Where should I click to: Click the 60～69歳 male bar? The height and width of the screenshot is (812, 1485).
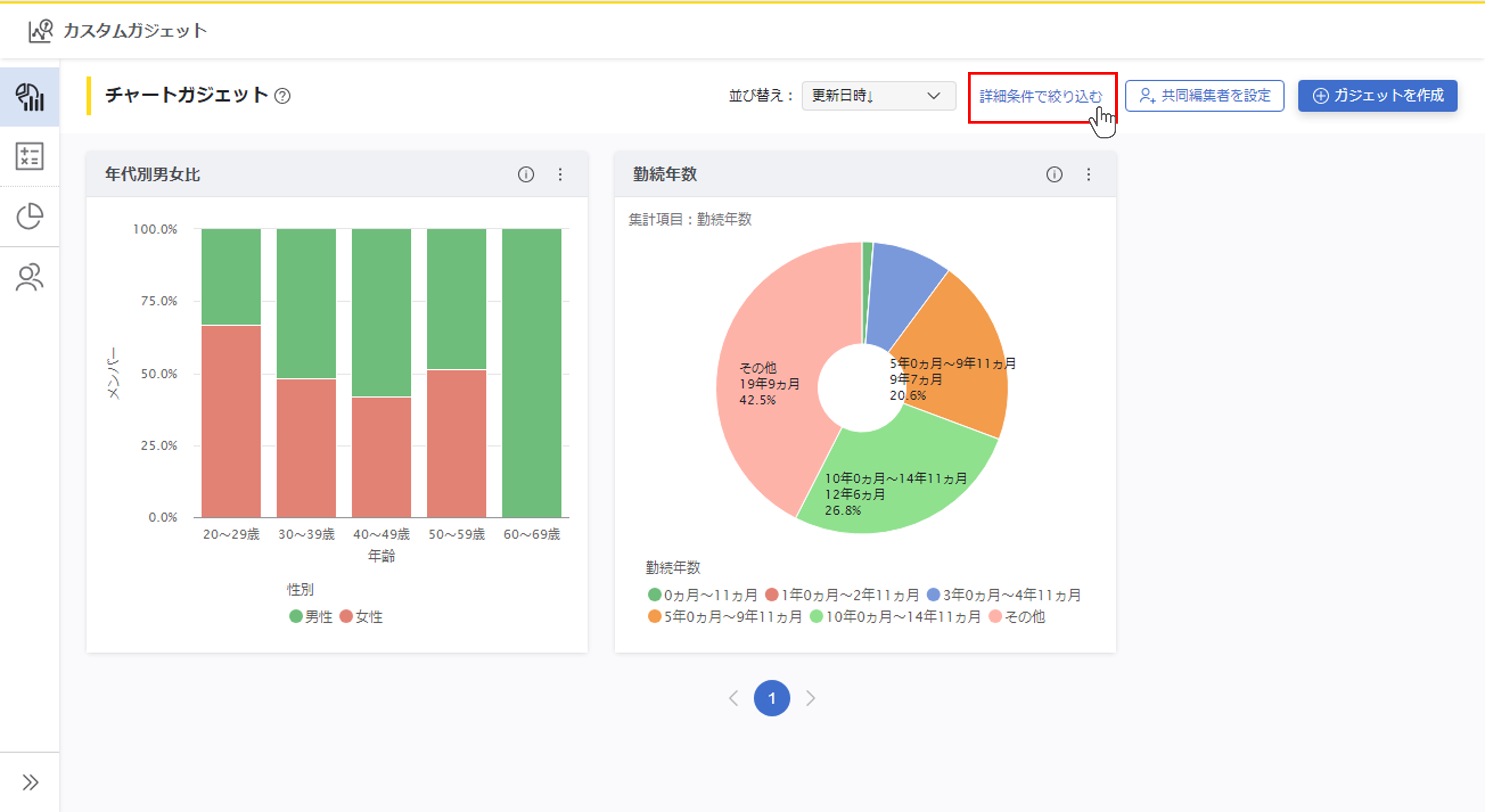pos(531,373)
